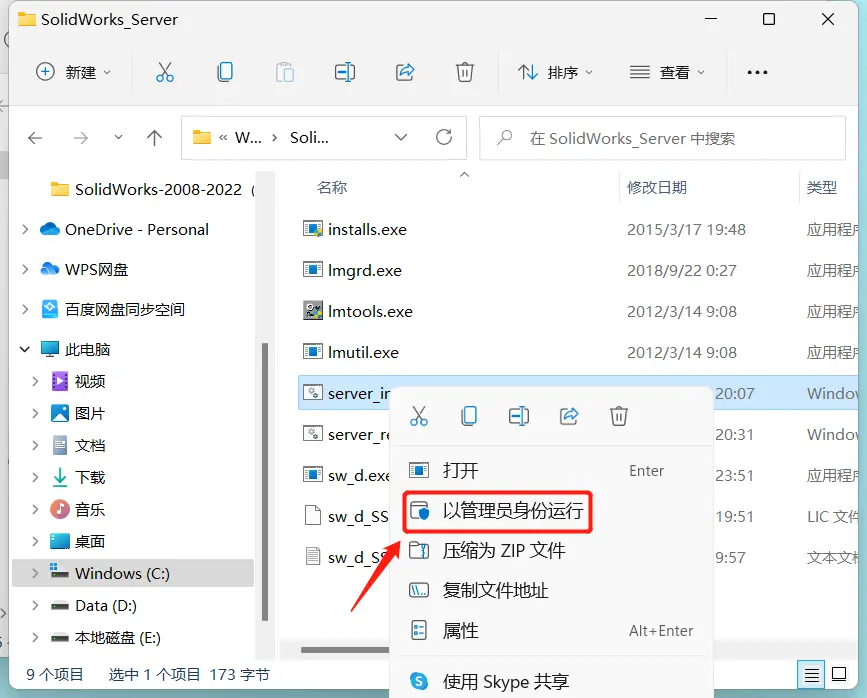Open the 新建 dropdown button

tap(74, 72)
